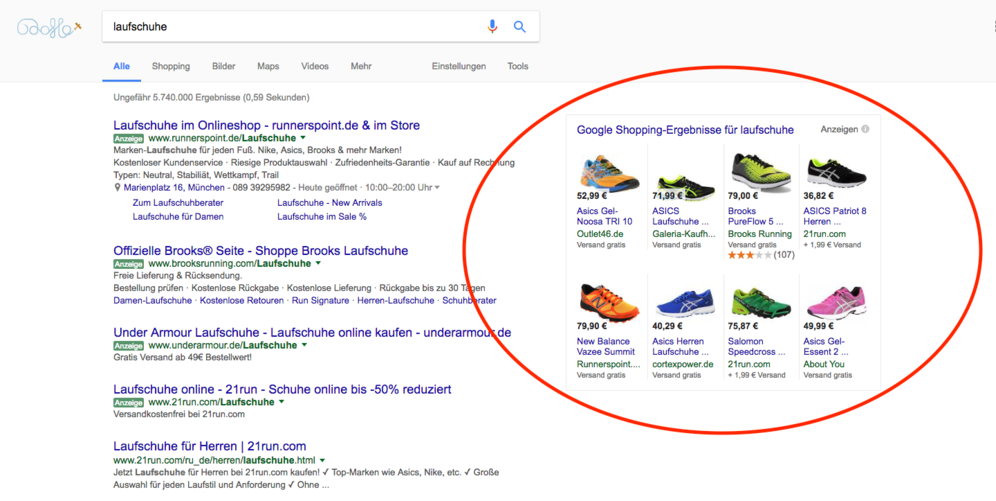Click the Anzeigen info icon
The height and width of the screenshot is (501, 996).
coord(865,130)
